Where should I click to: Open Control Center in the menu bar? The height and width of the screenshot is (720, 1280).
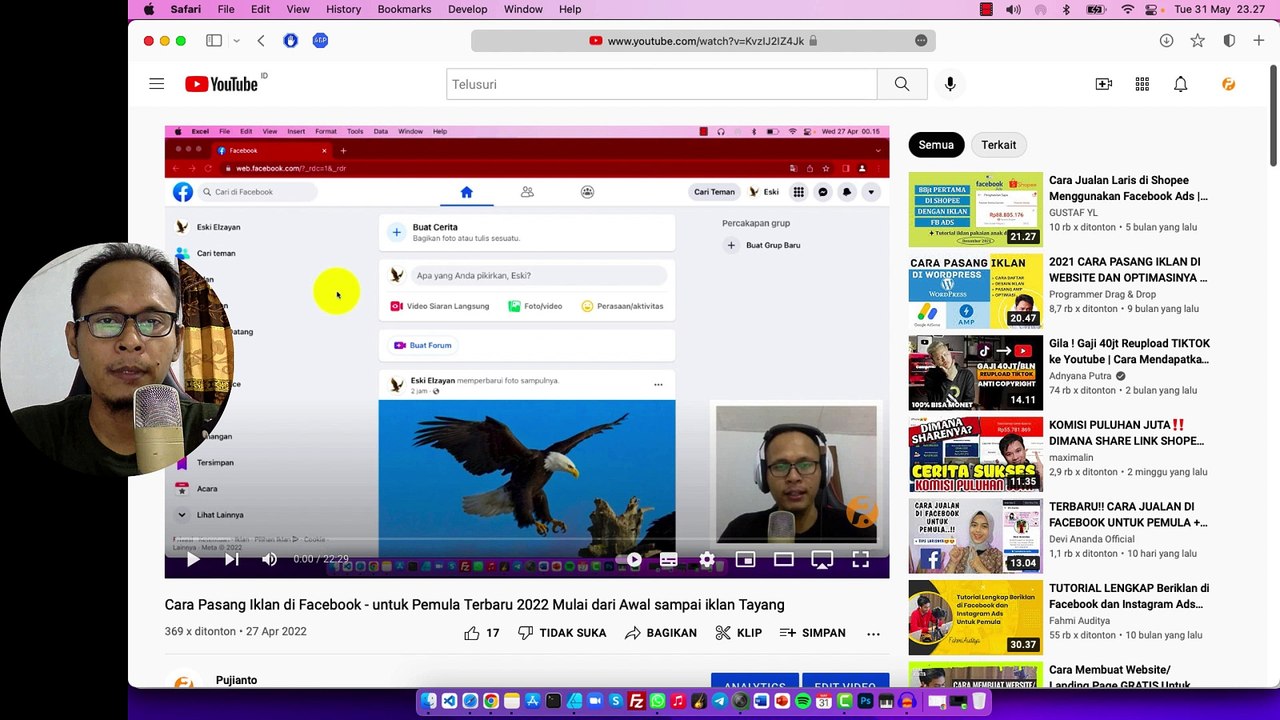pos(1152,9)
